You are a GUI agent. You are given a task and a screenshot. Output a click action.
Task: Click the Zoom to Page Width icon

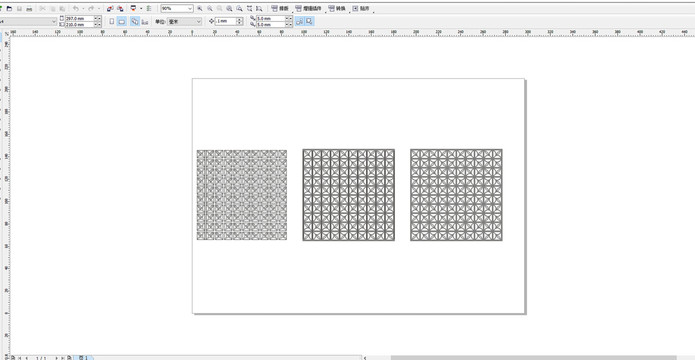click(250, 8)
